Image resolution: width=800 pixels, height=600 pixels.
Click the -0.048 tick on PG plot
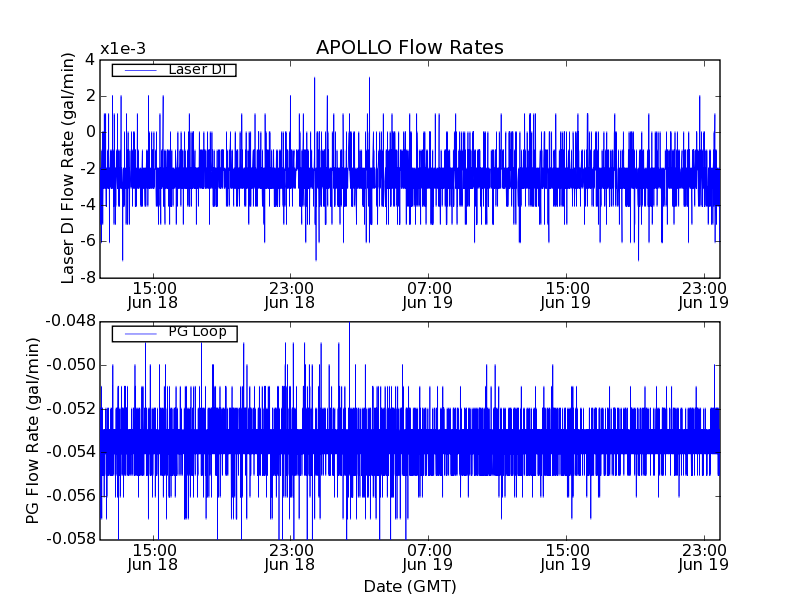[x=70, y=321]
